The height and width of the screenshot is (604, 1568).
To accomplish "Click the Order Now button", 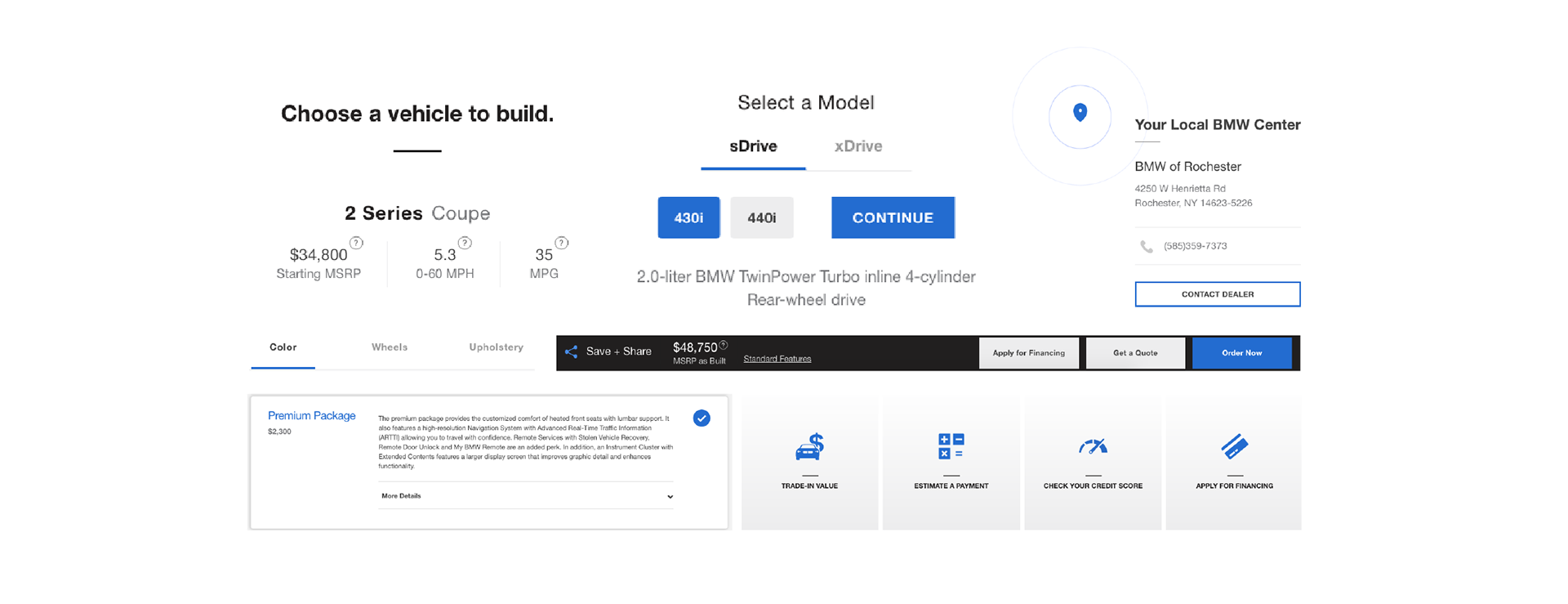I will point(1242,353).
